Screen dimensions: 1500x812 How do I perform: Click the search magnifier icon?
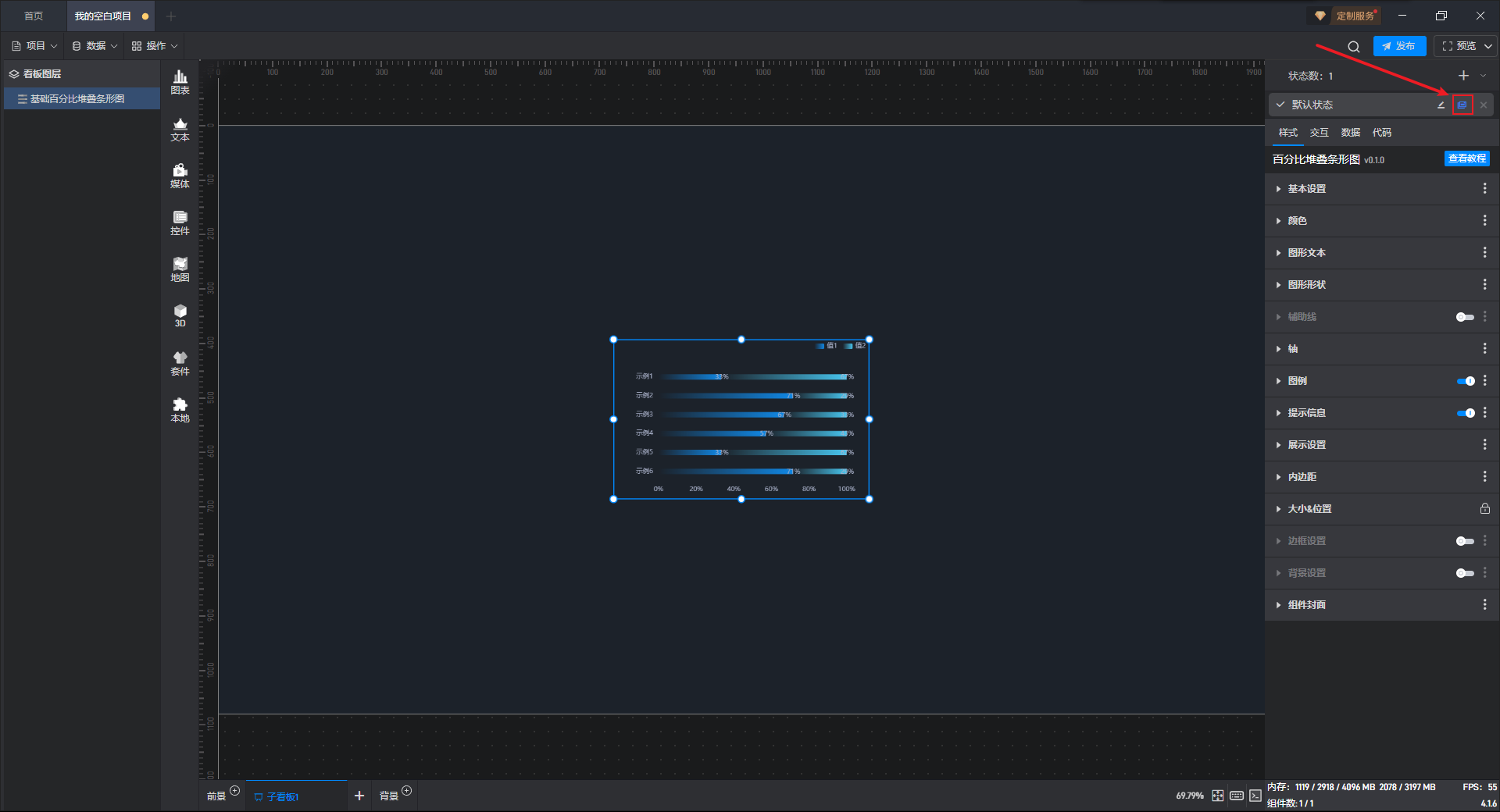coord(1354,47)
